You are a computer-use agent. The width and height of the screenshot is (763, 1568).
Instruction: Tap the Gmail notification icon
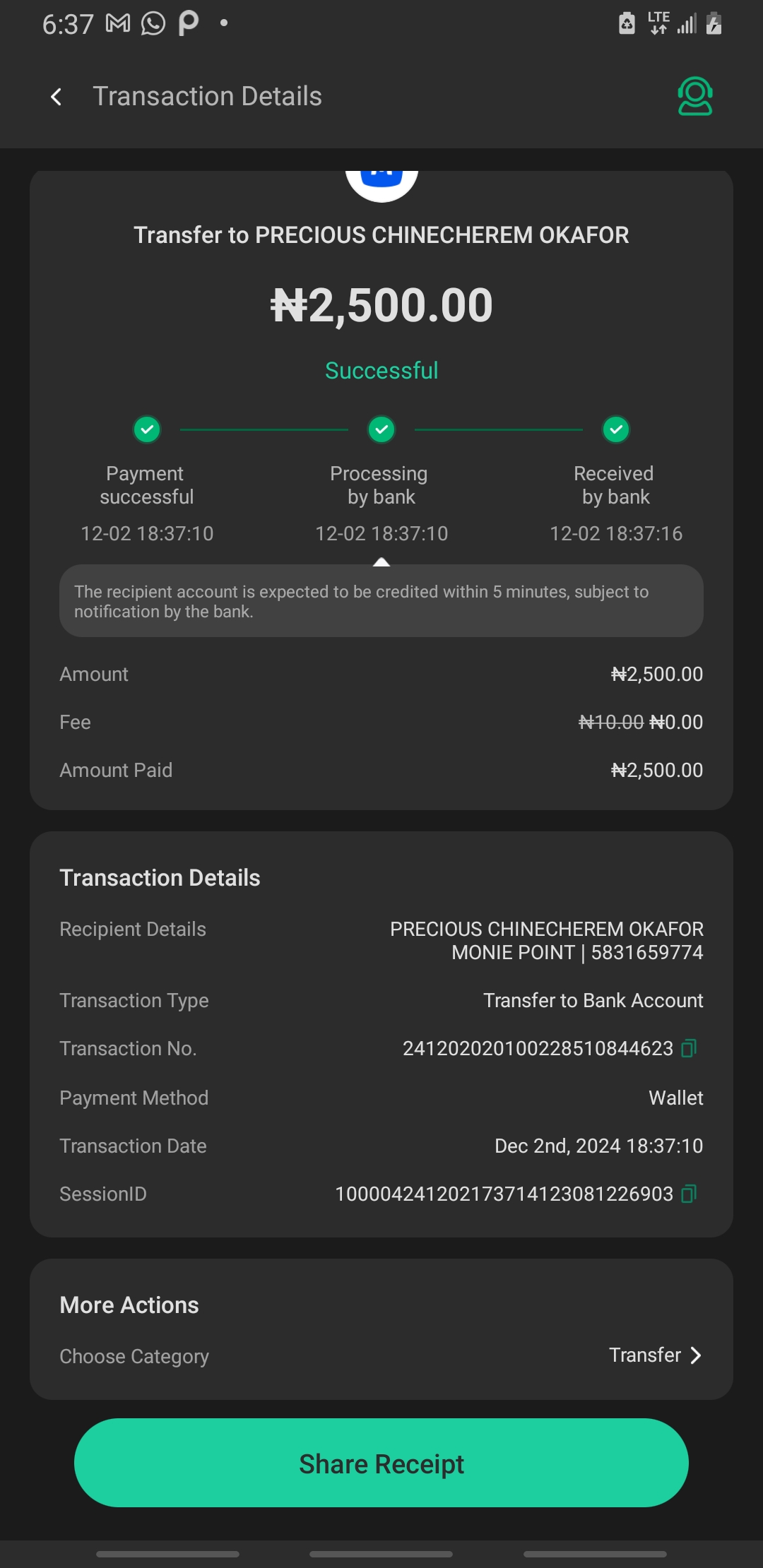(x=118, y=24)
